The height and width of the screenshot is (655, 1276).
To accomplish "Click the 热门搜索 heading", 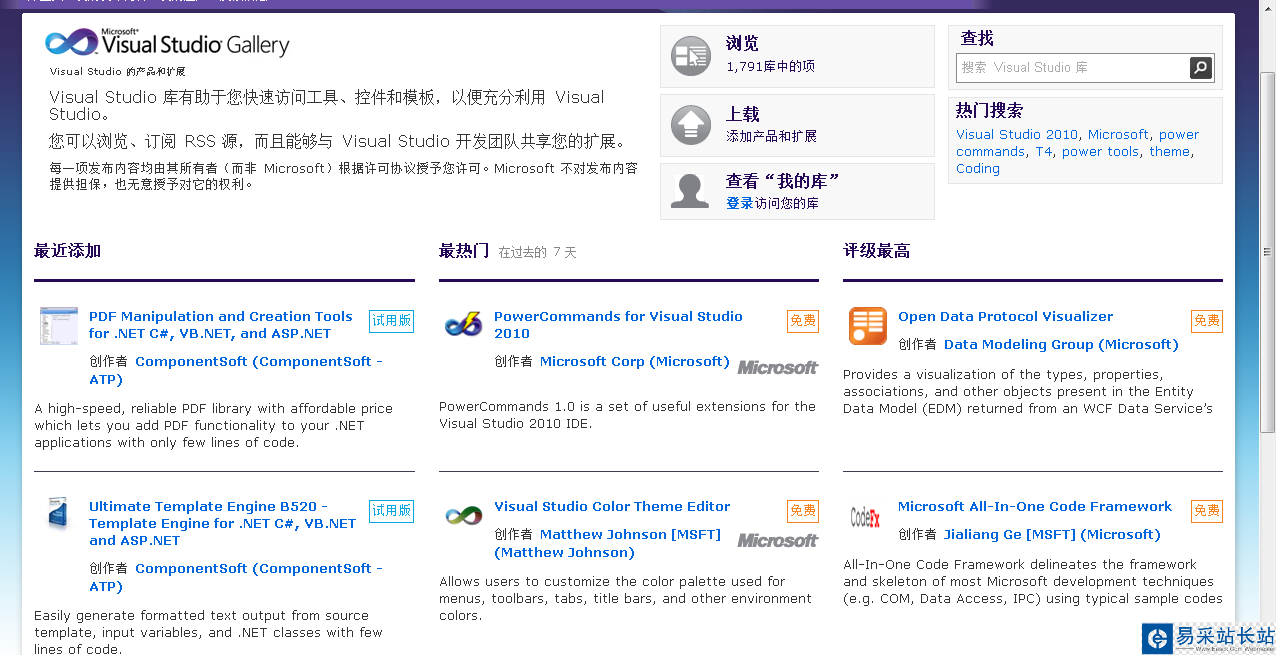I will [x=989, y=111].
